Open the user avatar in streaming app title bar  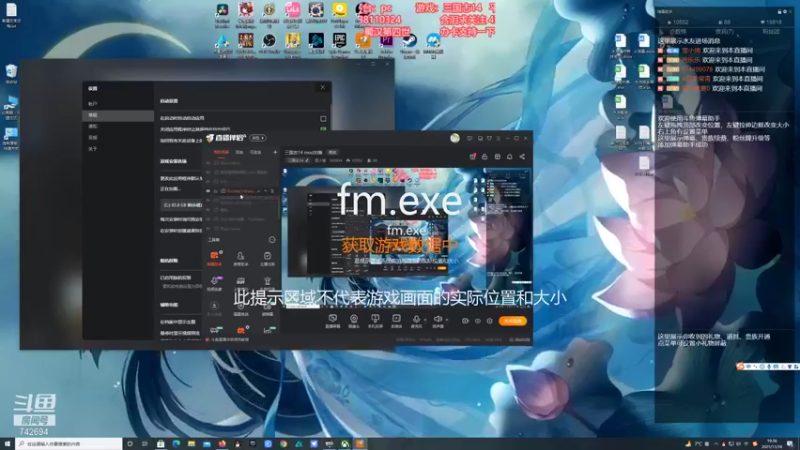tap(455, 138)
